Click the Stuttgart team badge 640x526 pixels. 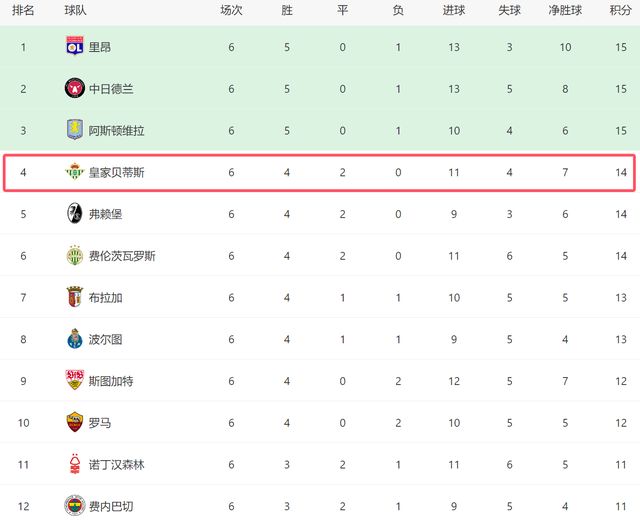[x=74, y=380]
